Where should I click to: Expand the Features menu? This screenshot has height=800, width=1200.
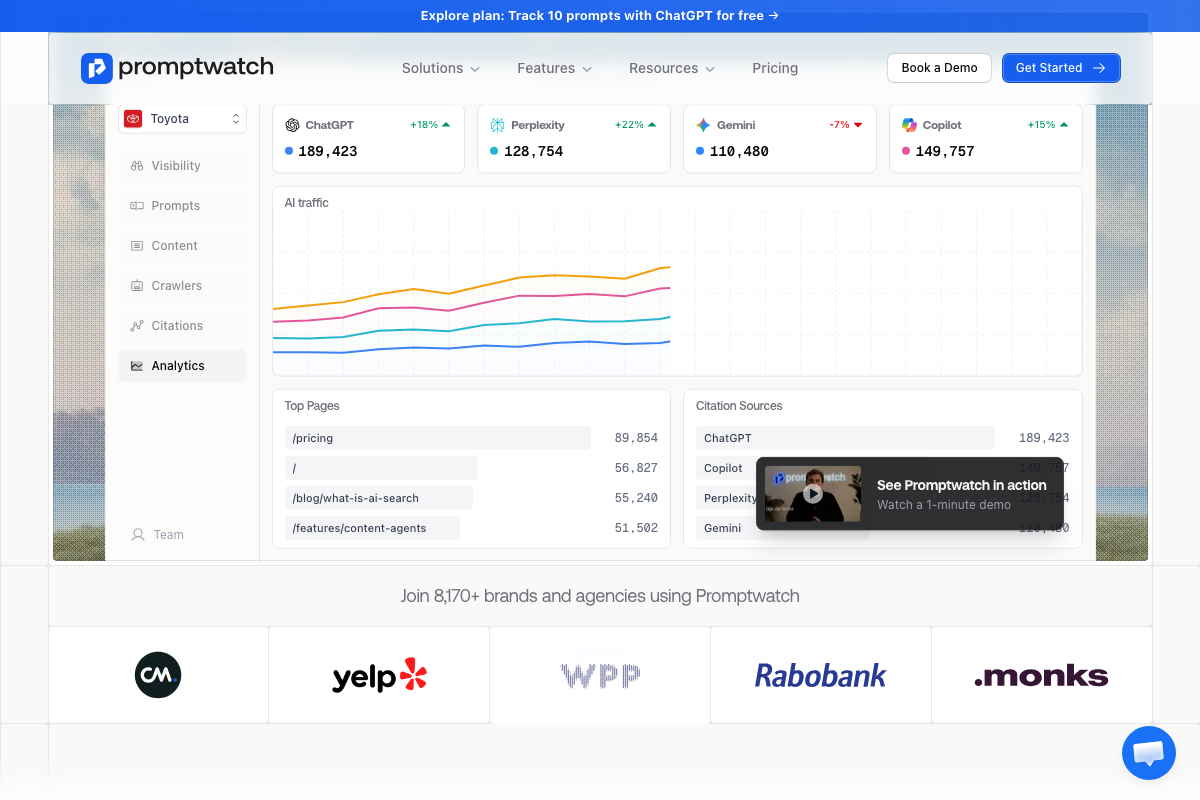pos(555,68)
